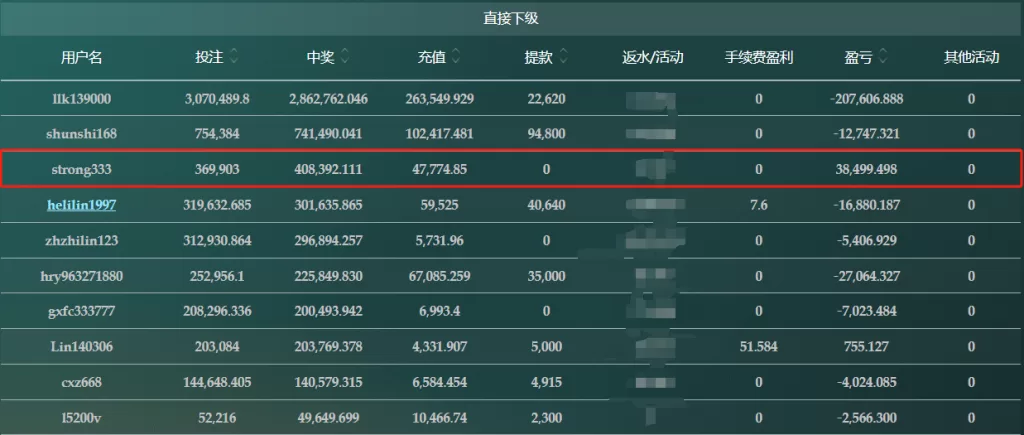Click username zhzhilin123
This screenshot has width=1024, height=435.
click(82, 241)
